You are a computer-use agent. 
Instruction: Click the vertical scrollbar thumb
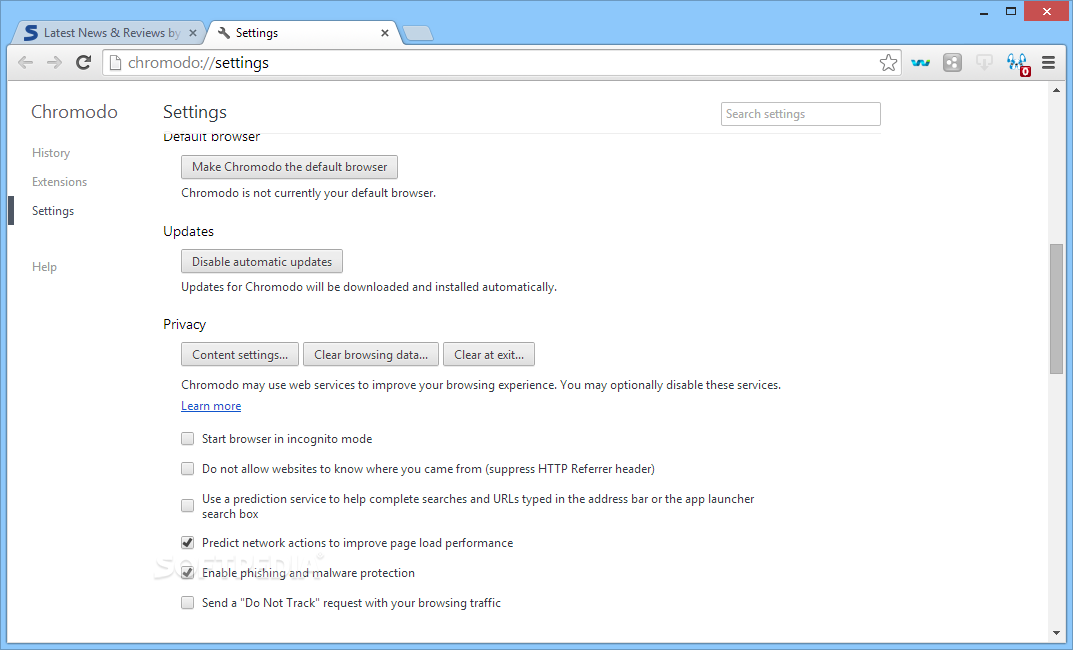(1057, 309)
